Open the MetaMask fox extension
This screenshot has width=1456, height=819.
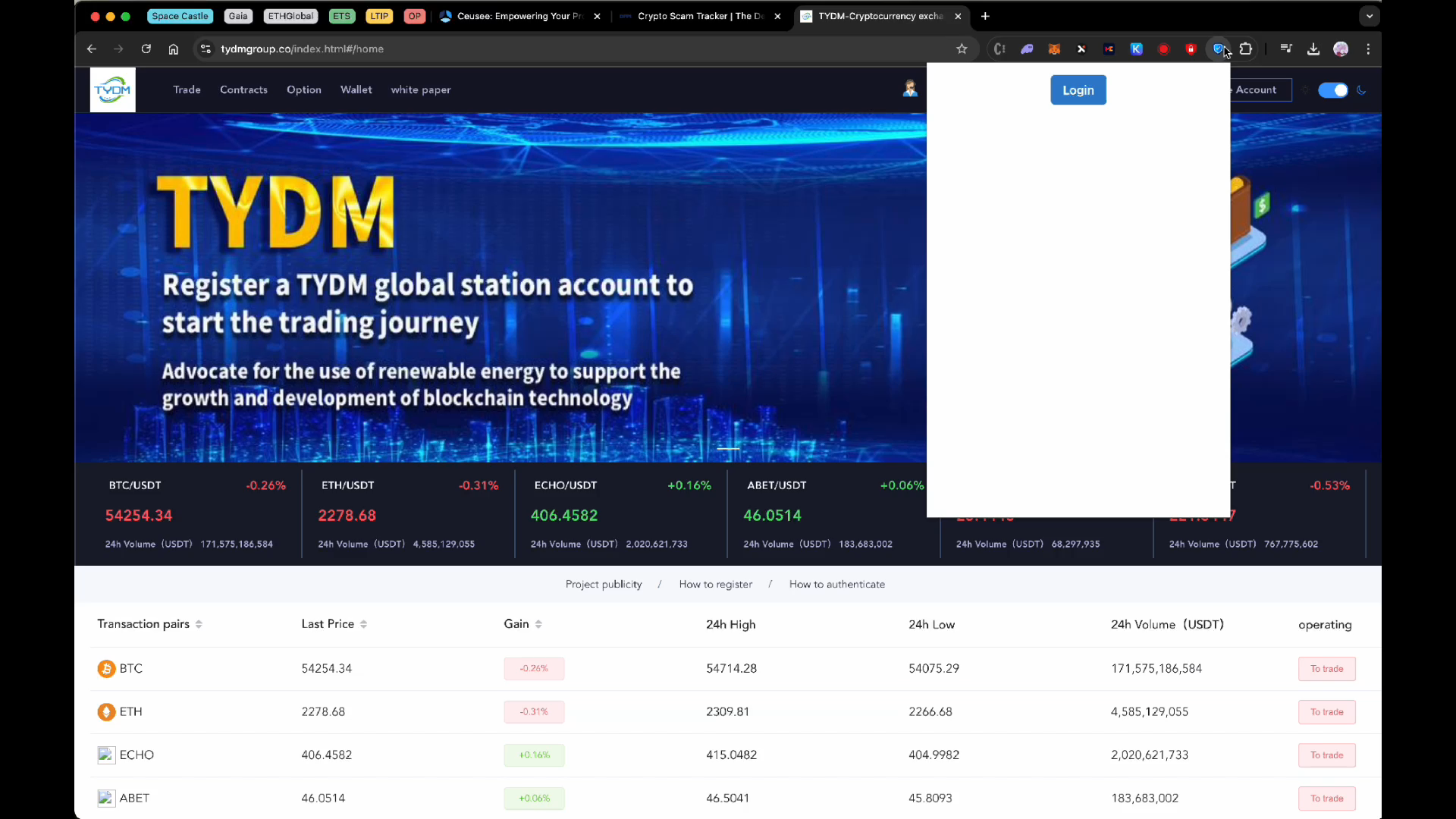coord(1054,49)
